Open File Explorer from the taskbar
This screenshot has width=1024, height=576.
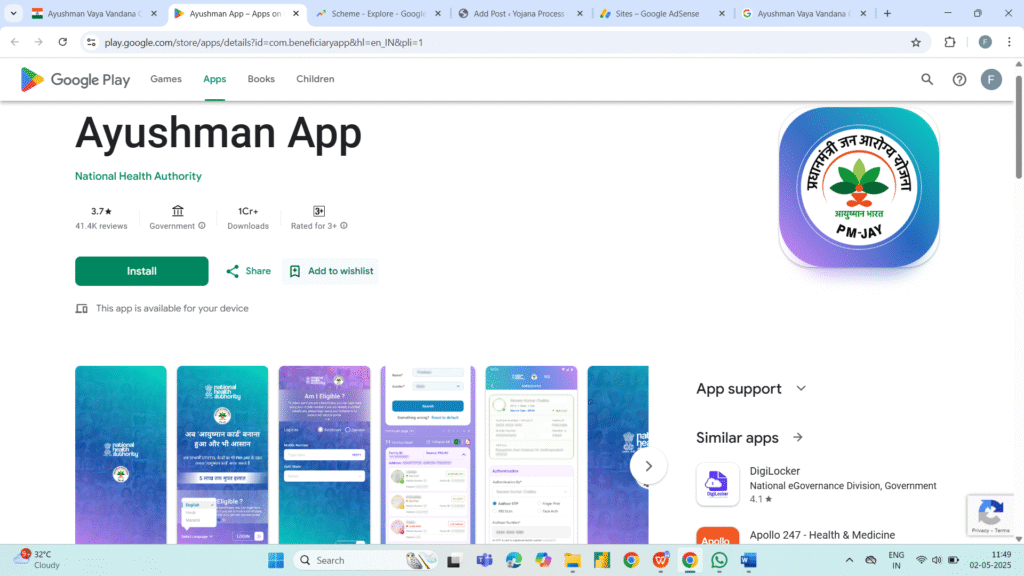572,560
